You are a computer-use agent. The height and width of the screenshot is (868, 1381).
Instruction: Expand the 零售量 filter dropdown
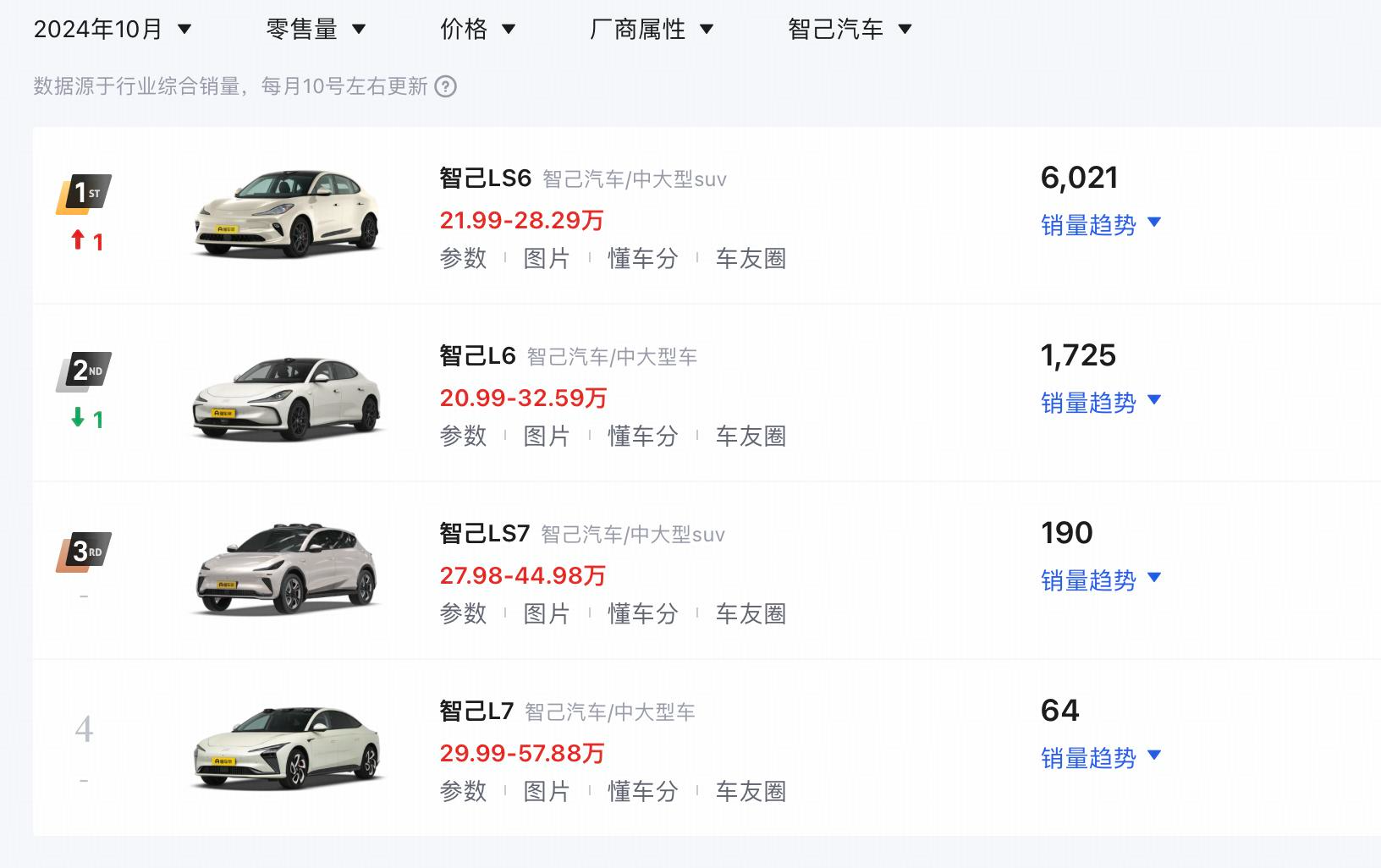[316, 30]
